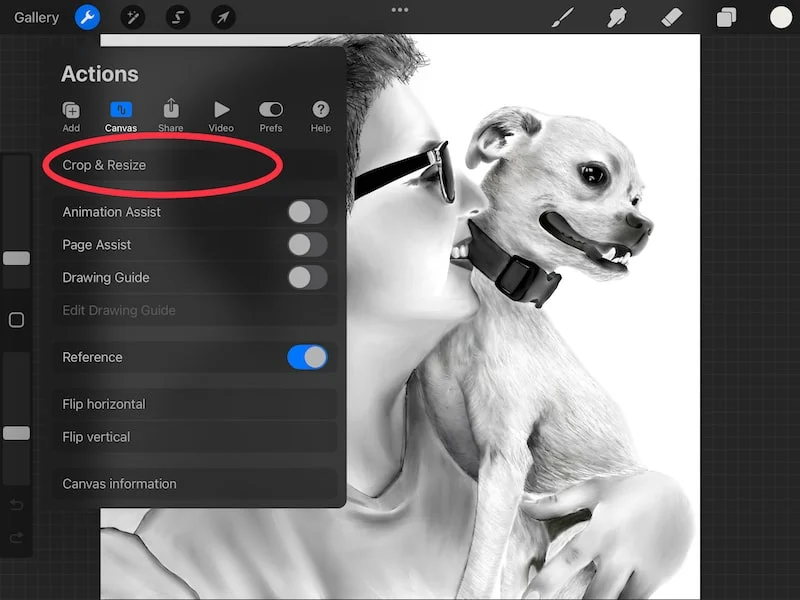Switch to the Canvas tab
Viewport: 800px width, 600px height.
[x=121, y=117]
